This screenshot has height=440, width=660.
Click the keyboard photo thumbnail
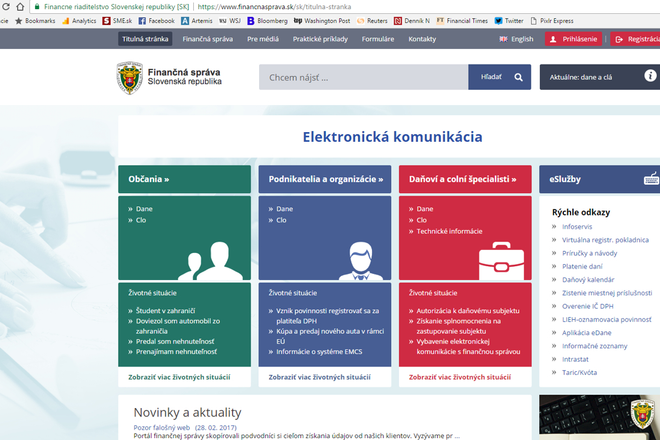point(599,417)
